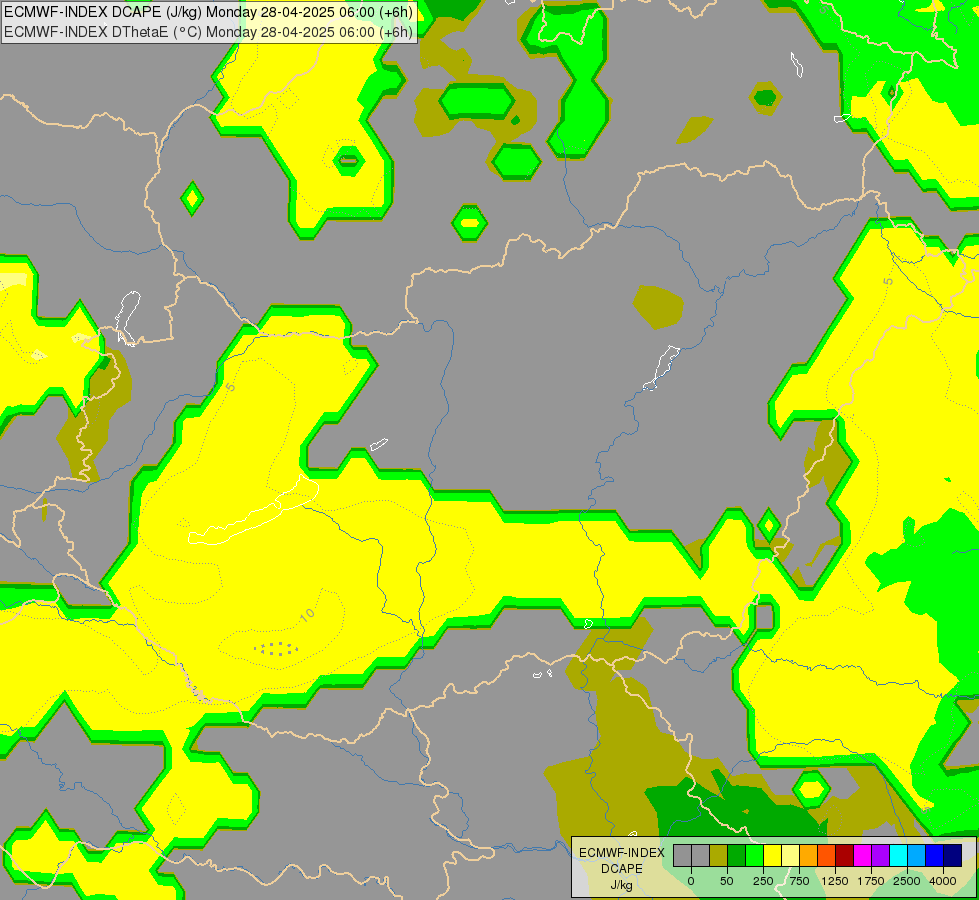Click the cyan legend swatch

[x=898, y=855]
